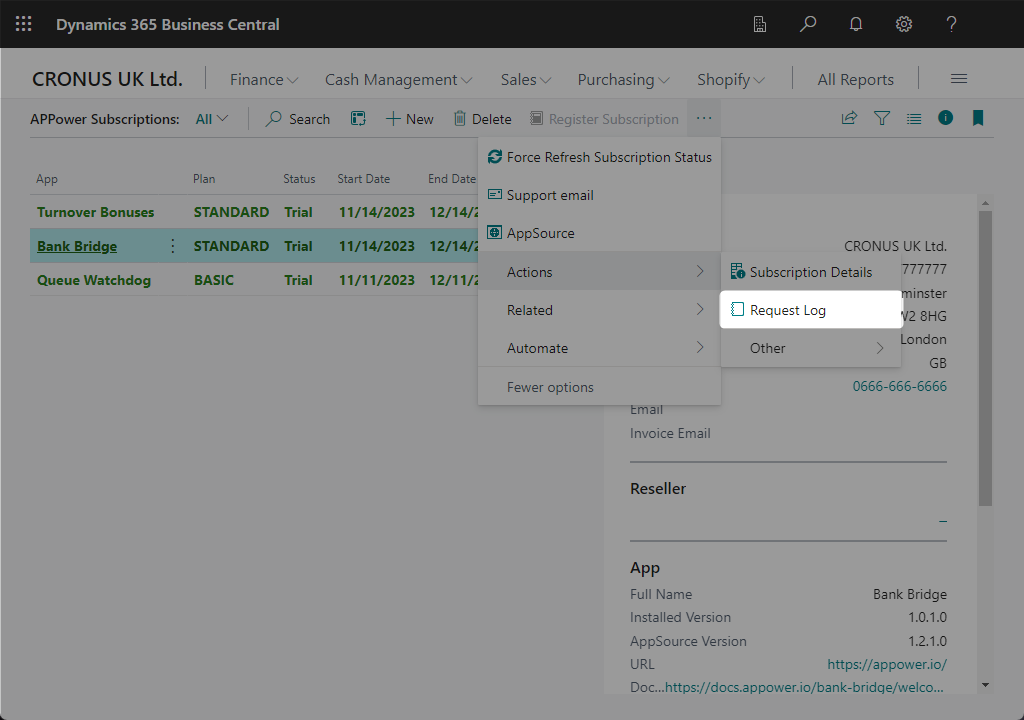Expand the Finance menu dropdown
Image resolution: width=1024 pixels, height=720 pixels.
click(x=264, y=80)
